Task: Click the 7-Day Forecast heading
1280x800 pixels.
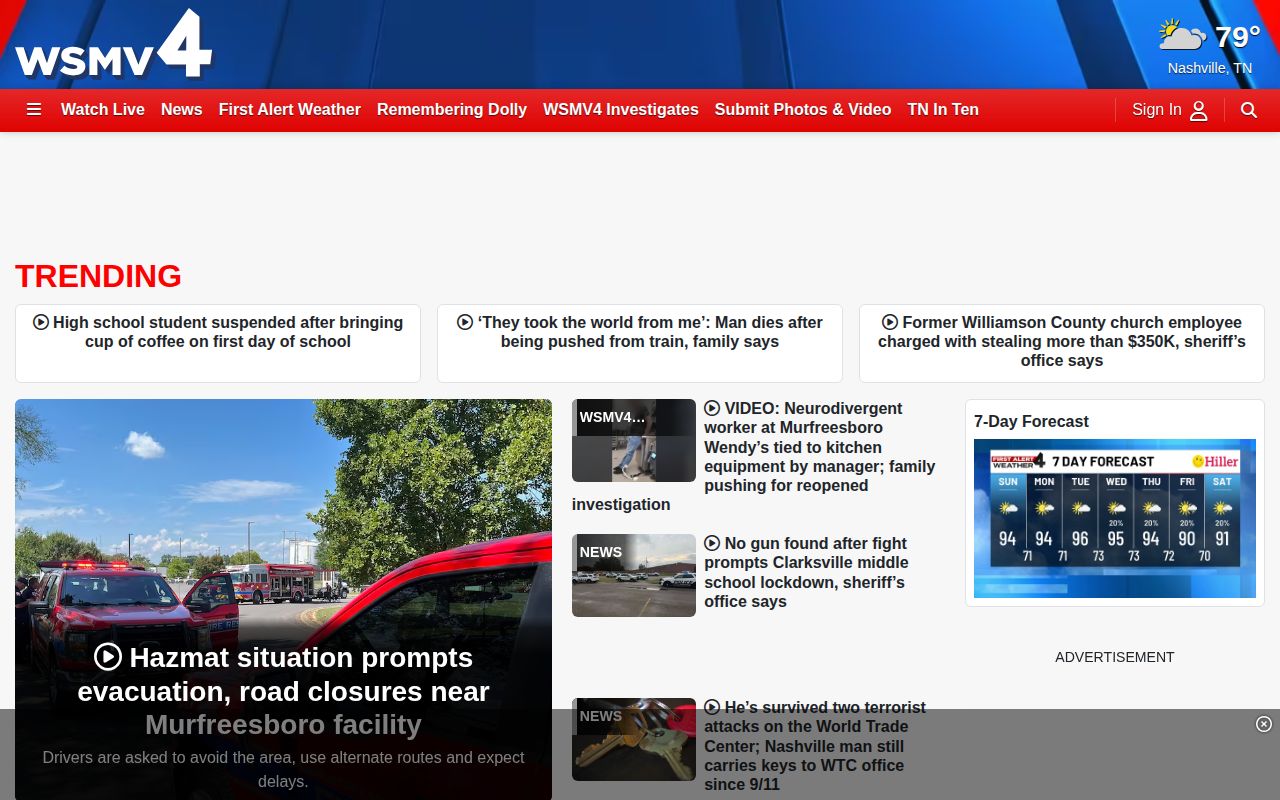Action: coord(1031,422)
